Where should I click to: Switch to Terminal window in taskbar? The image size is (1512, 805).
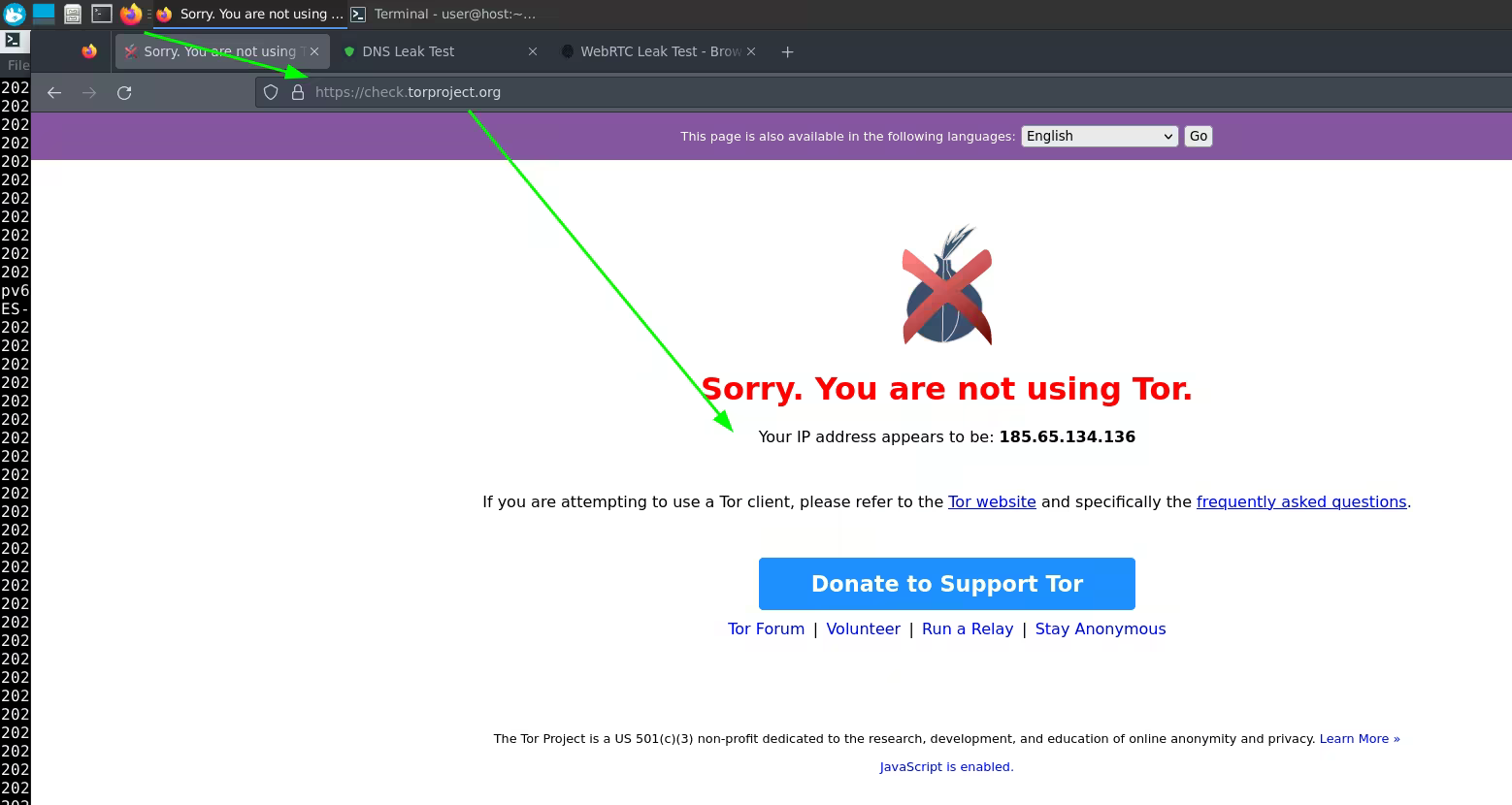pyautogui.click(x=444, y=14)
